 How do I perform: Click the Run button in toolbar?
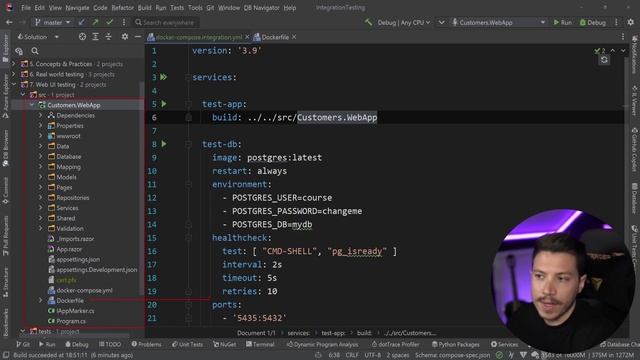pyautogui.click(x=563, y=22)
